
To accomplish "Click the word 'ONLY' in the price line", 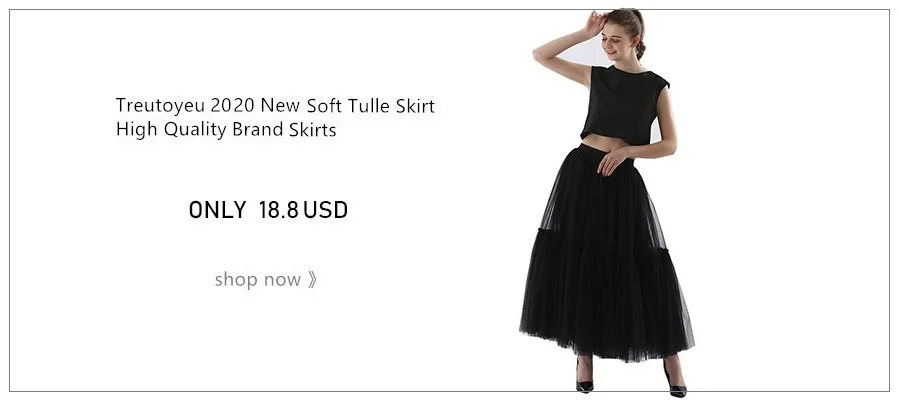I will coord(217,210).
